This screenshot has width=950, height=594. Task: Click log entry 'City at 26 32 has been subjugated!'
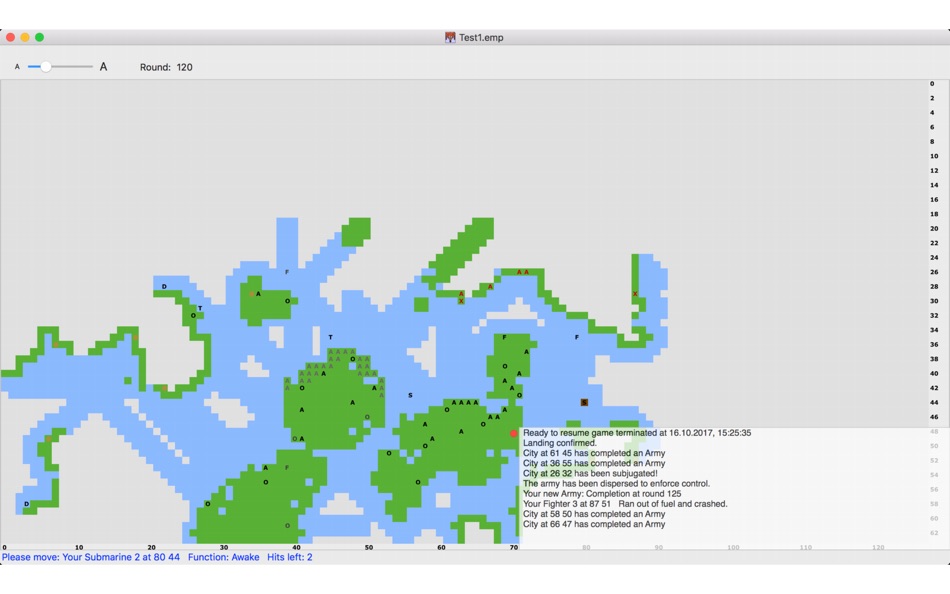tap(590, 473)
